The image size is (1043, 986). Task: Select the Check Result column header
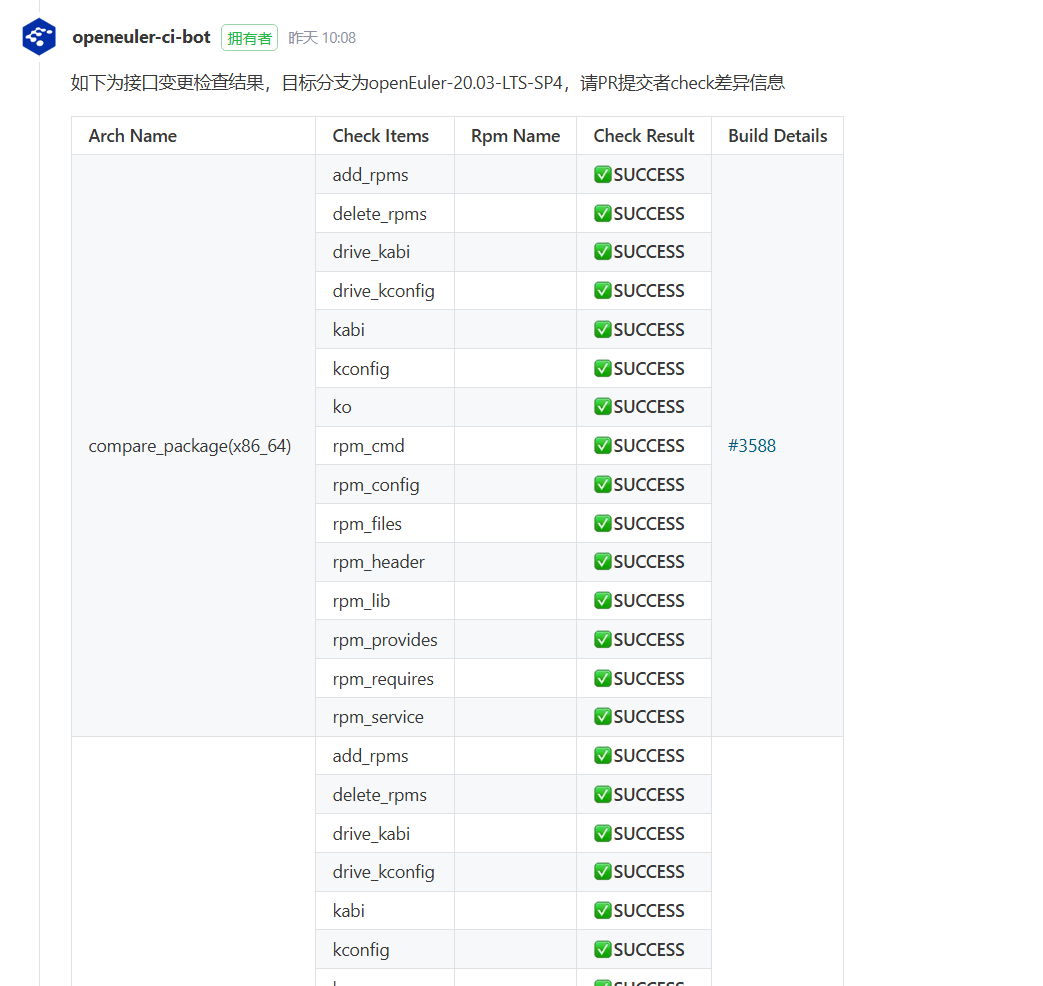tap(643, 136)
